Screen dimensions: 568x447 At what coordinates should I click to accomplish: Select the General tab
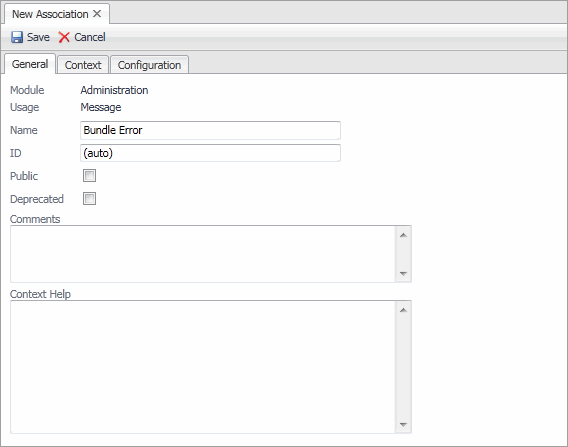[x=30, y=64]
